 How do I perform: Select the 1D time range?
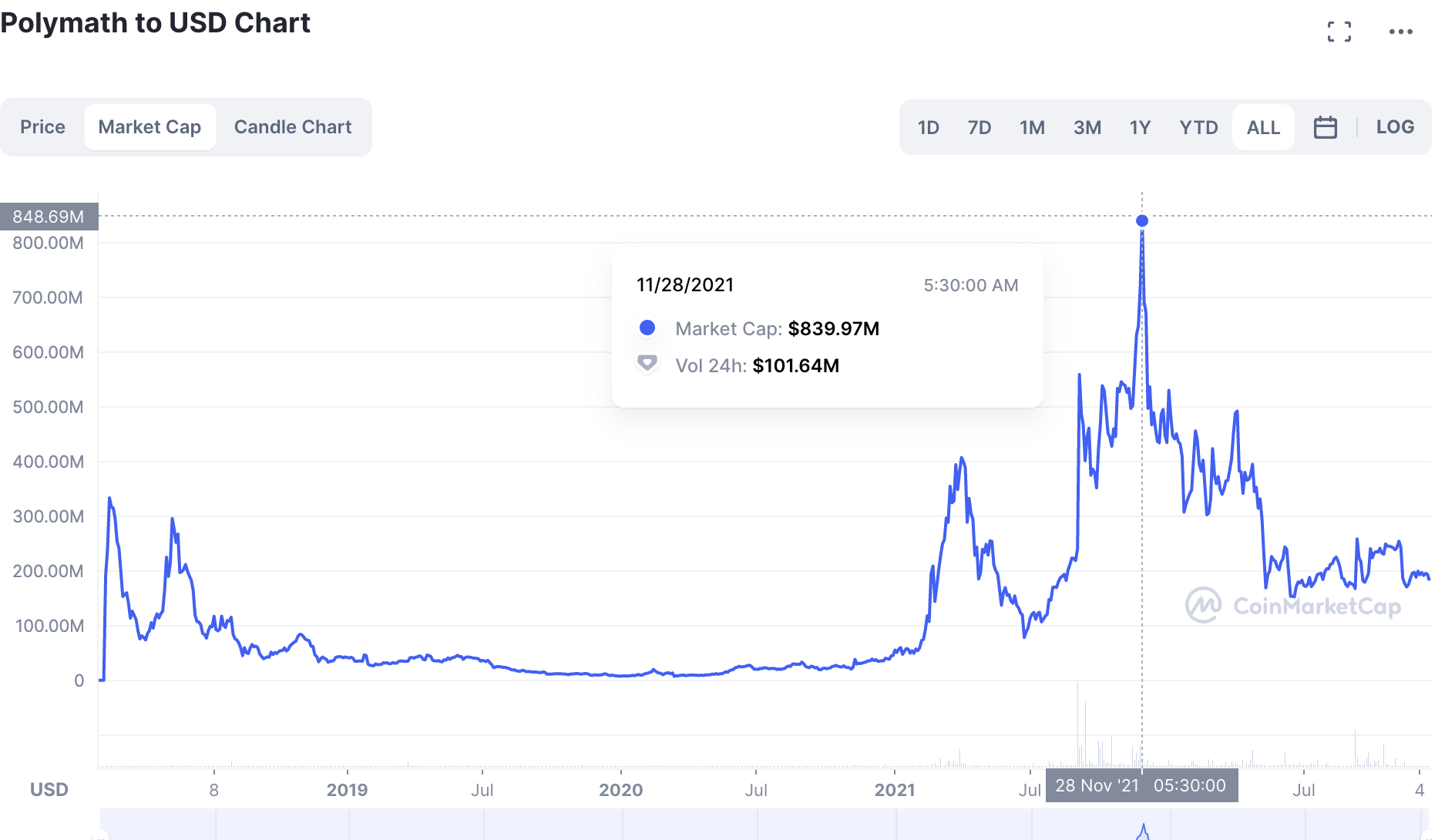click(928, 127)
